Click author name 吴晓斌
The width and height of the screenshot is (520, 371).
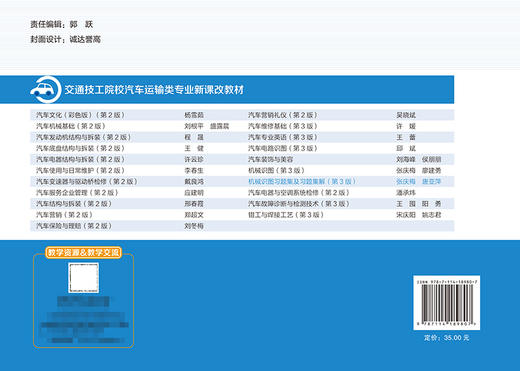[x=406, y=115]
